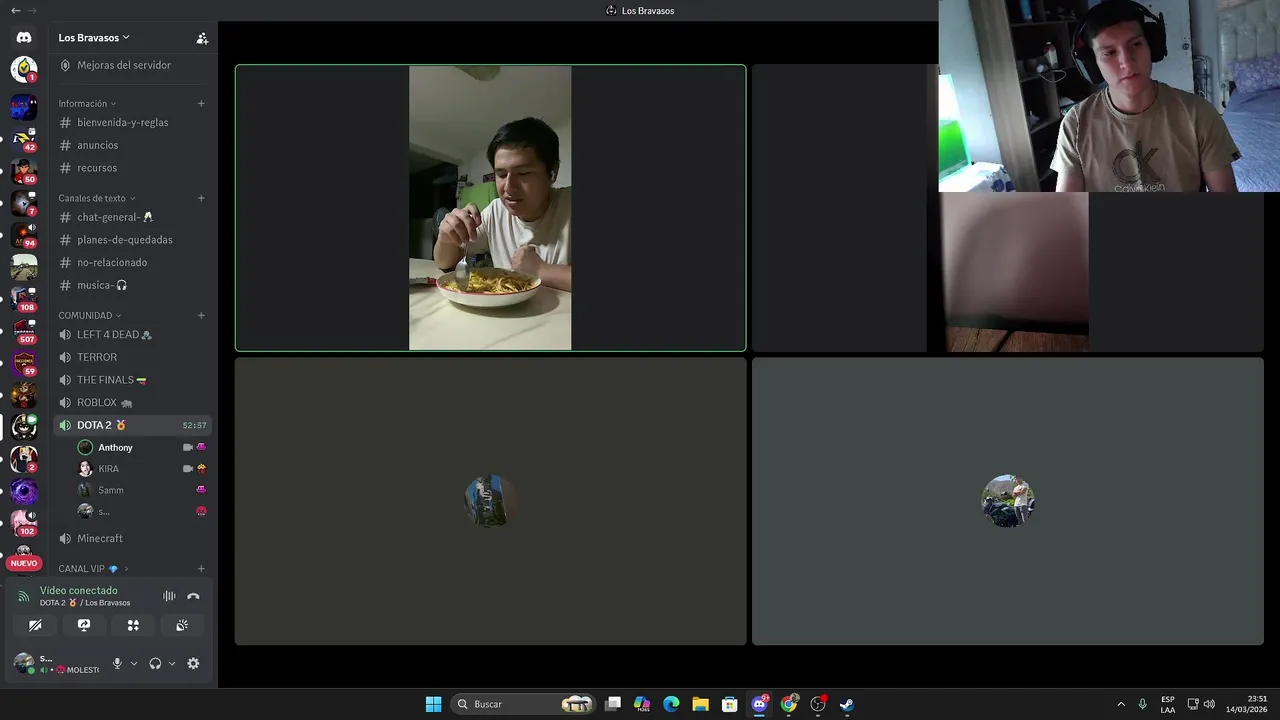Viewport: 1280px width, 720px height.
Task: Open Mejoras del servidor
Action: (124, 65)
